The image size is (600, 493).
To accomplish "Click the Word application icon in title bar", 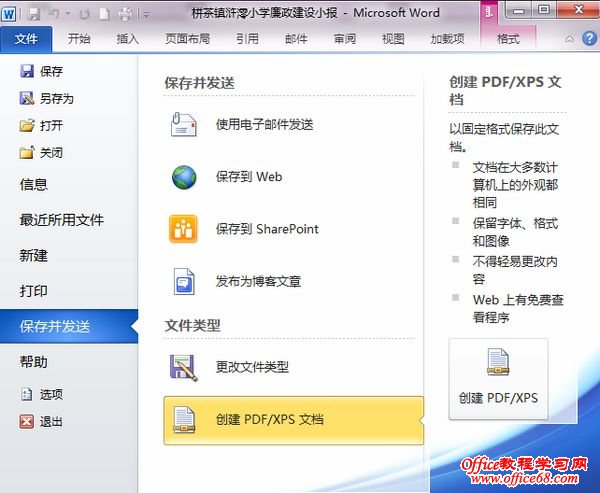I will click(8, 14).
